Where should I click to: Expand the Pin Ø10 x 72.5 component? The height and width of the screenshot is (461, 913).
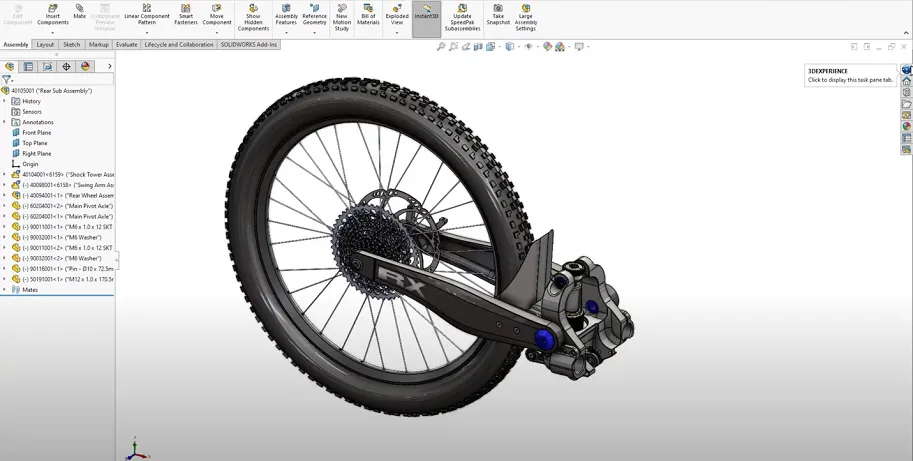click(5, 269)
